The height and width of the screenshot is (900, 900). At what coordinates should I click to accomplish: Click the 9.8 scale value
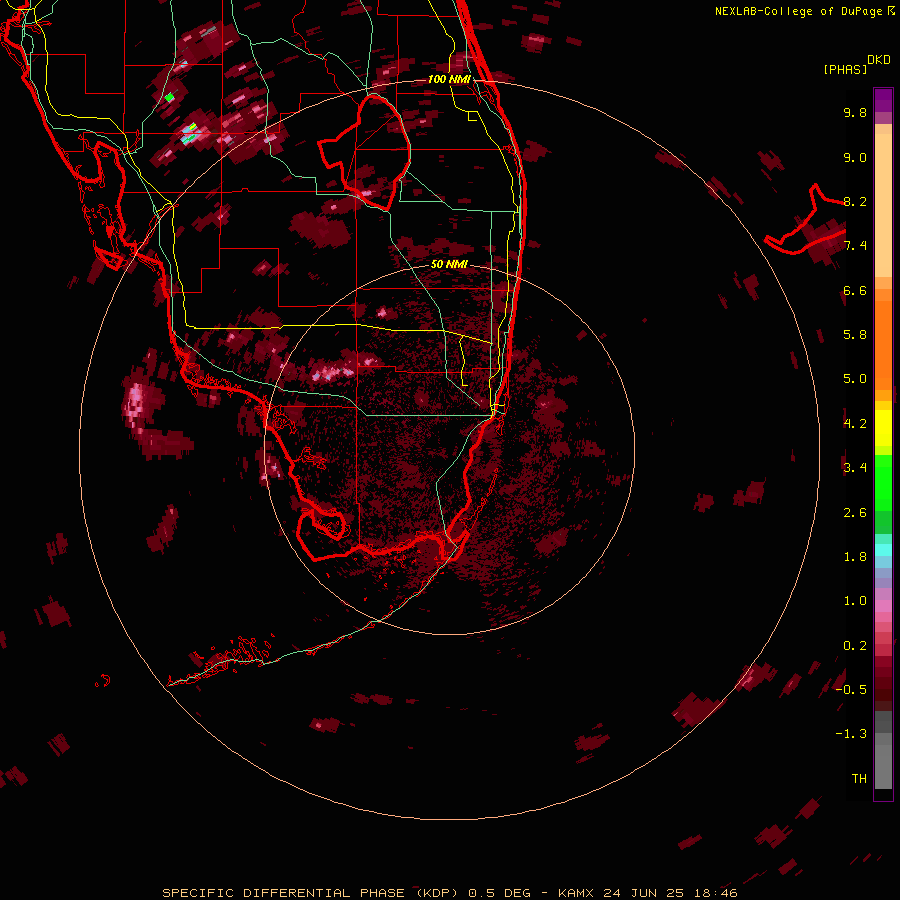(x=855, y=112)
